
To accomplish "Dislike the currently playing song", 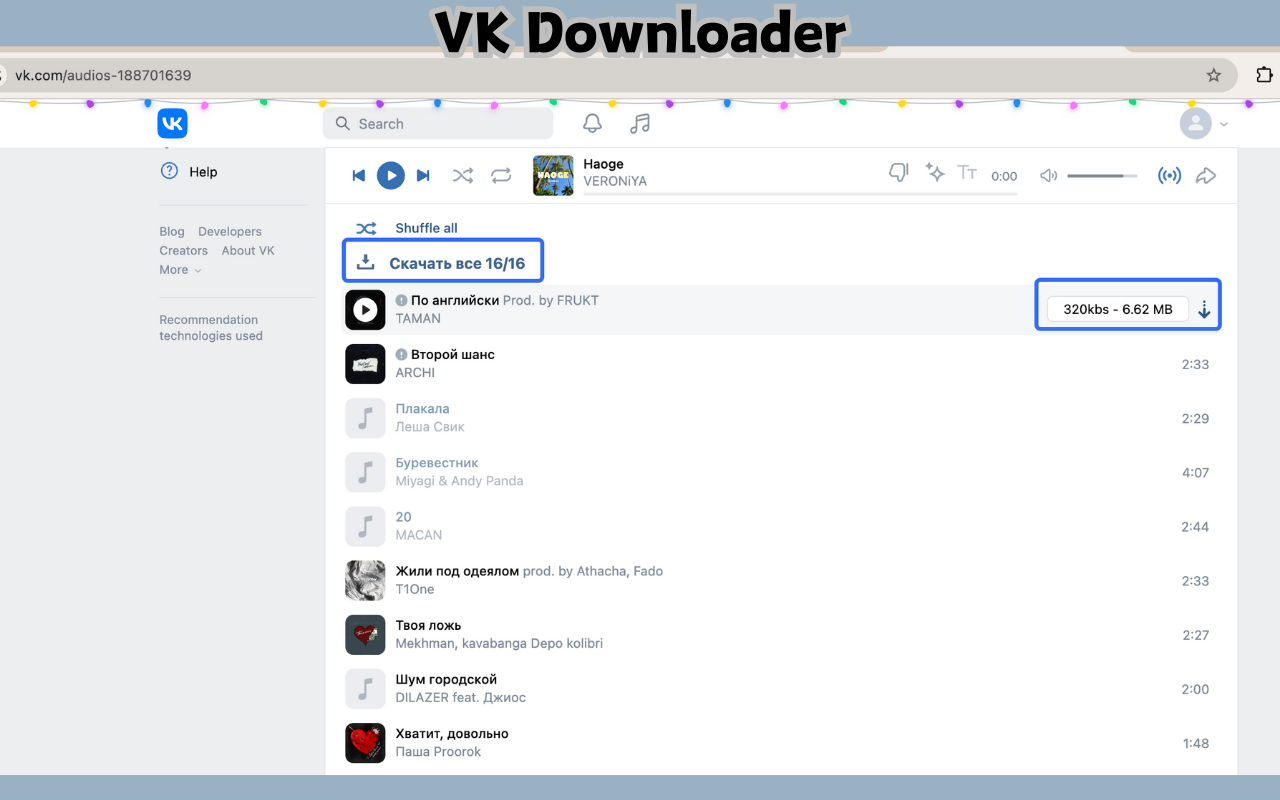I will pos(897,172).
